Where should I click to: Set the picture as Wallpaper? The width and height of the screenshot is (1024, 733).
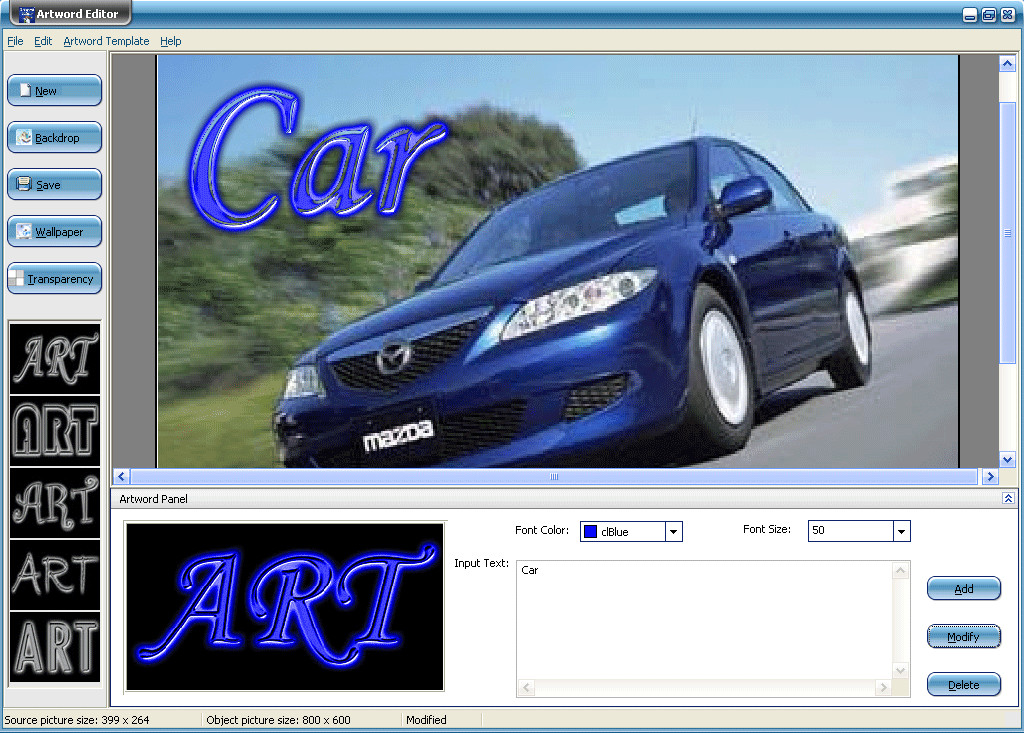click(x=54, y=231)
